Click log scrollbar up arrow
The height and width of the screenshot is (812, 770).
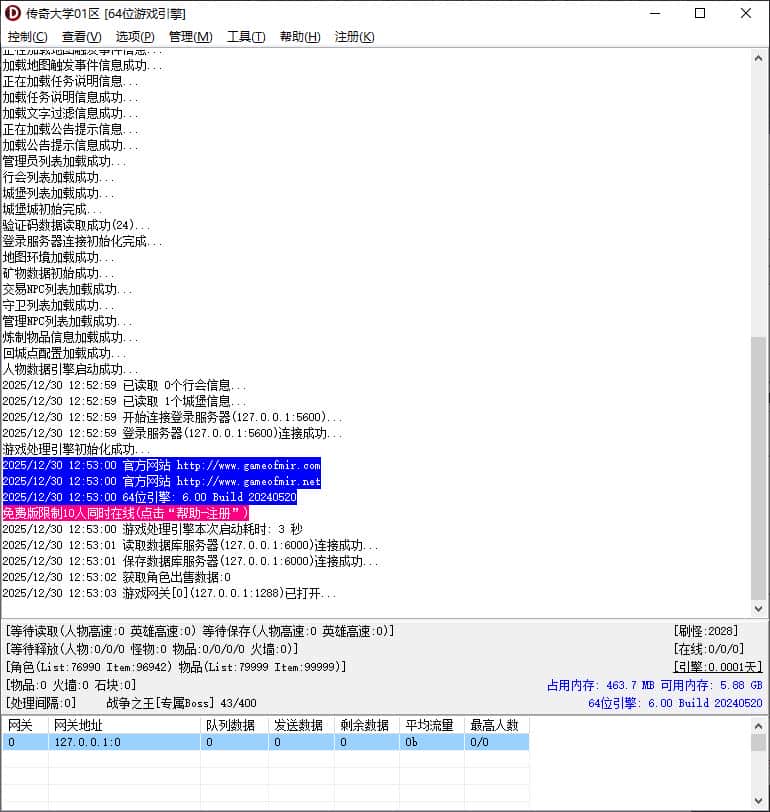[x=758, y=58]
